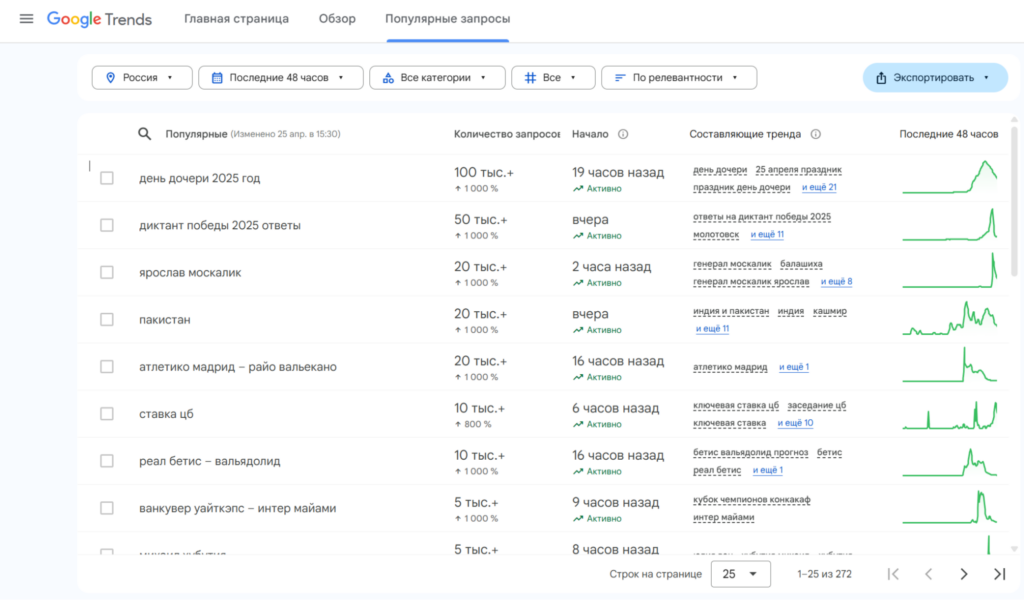Click и ещё 1 beside атлетико мадрид
This screenshot has height=600, width=1024.
(x=793, y=367)
